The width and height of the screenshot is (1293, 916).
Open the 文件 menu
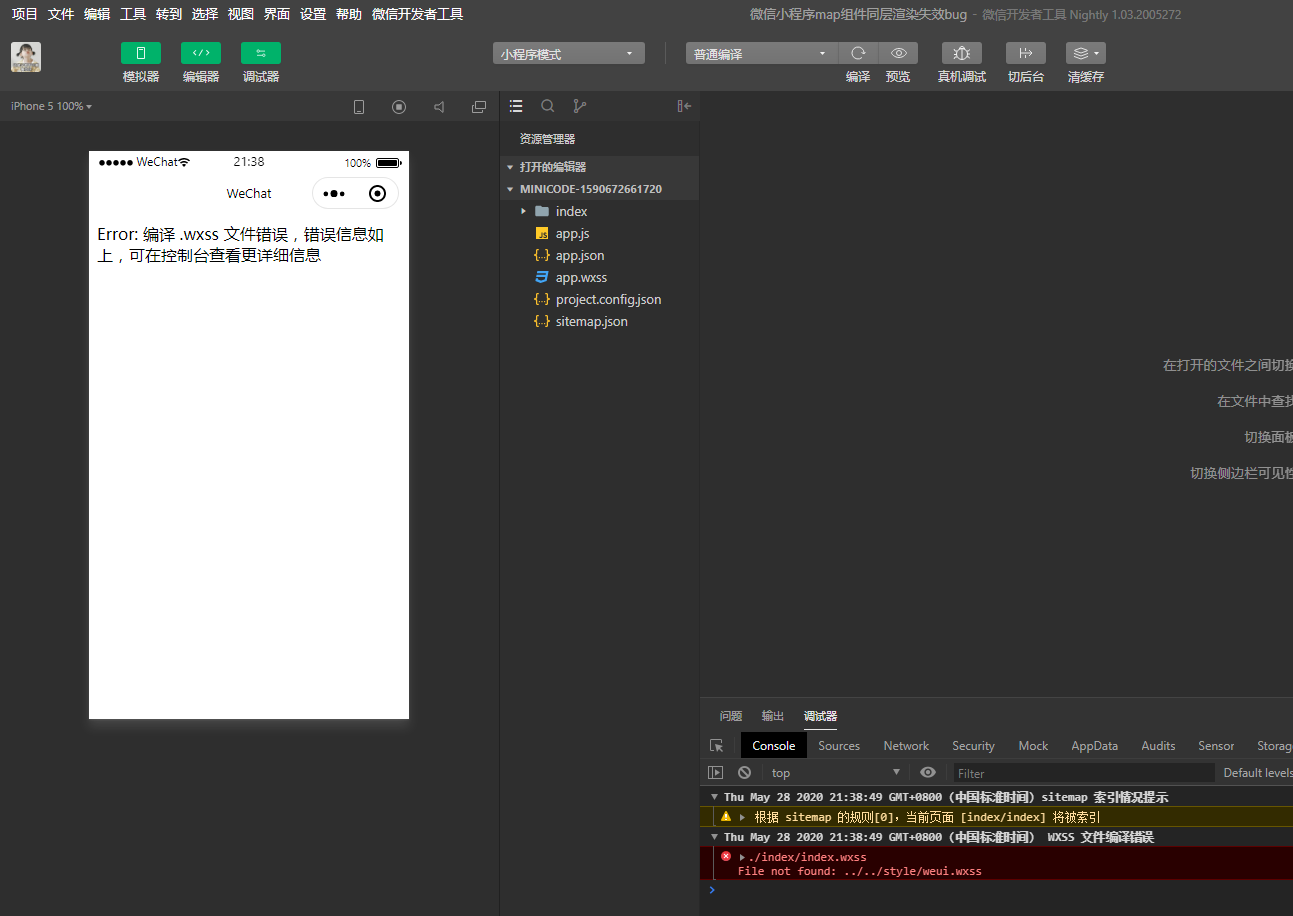click(61, 14)
